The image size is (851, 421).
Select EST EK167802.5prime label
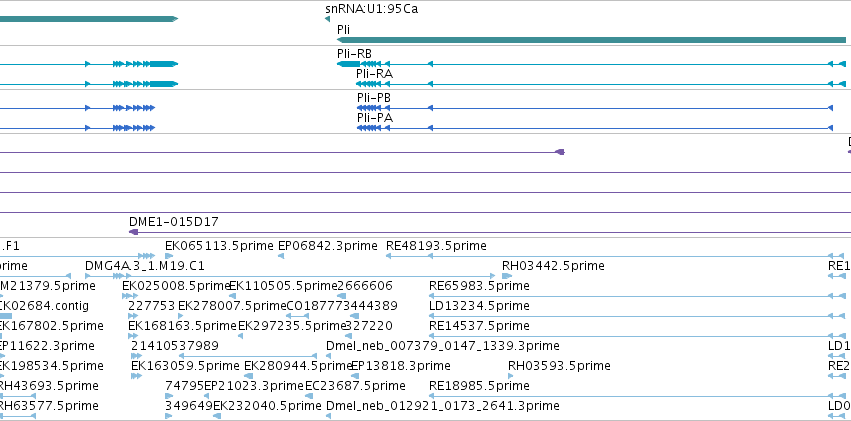pos(51,326)
